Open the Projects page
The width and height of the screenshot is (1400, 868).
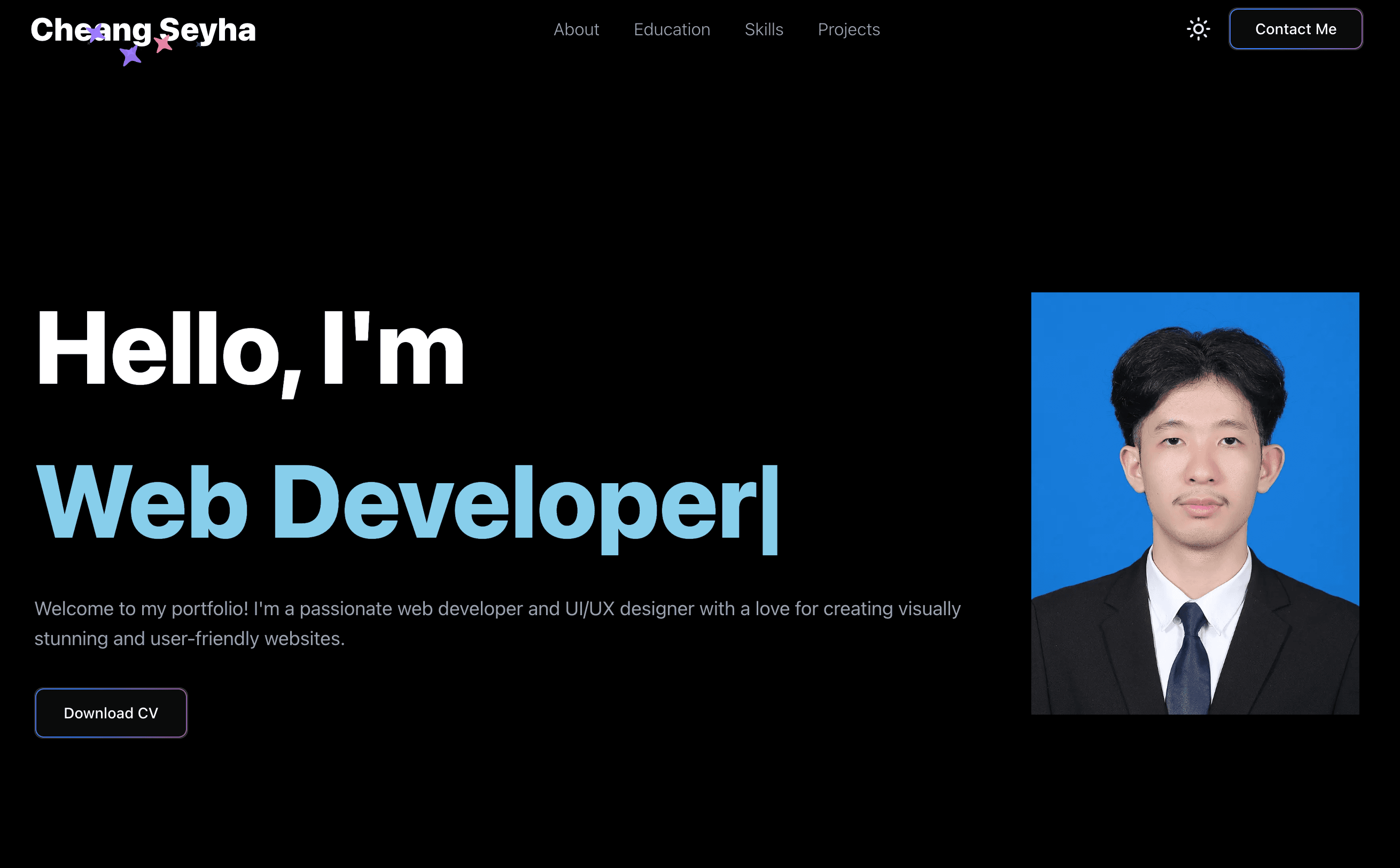click(x=849, y=29)
